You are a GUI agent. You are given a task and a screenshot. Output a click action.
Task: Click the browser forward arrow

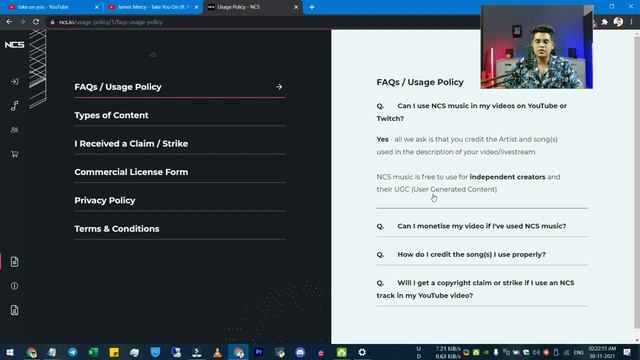click(x=22, y=22)
